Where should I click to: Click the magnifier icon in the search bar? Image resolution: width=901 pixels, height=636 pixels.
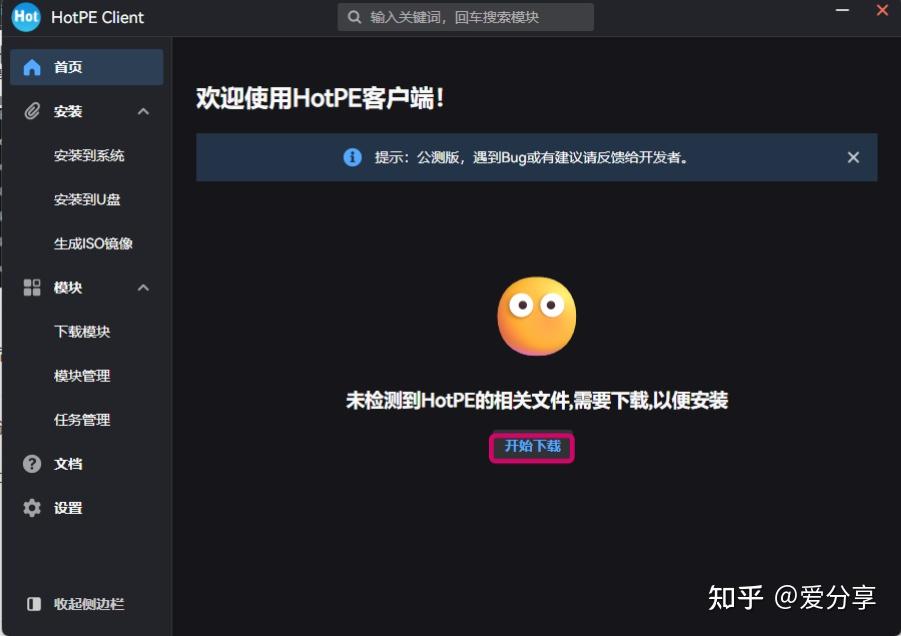[353, 17]
